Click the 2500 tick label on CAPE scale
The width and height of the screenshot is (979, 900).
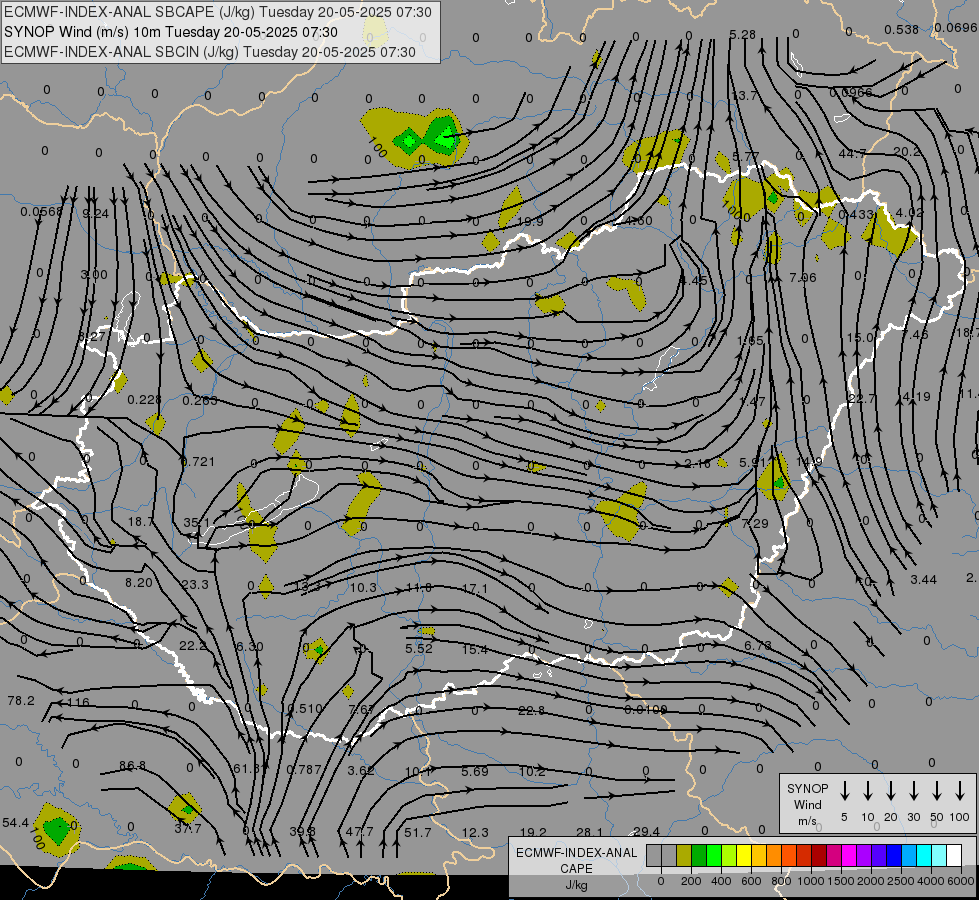click(x=901, y=881)
